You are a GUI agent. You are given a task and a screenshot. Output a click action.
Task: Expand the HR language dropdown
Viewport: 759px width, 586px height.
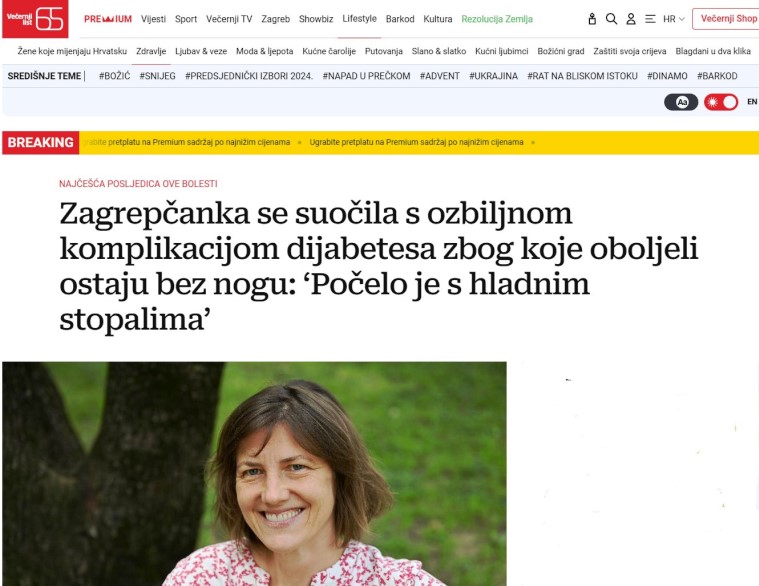click(674, 19)
